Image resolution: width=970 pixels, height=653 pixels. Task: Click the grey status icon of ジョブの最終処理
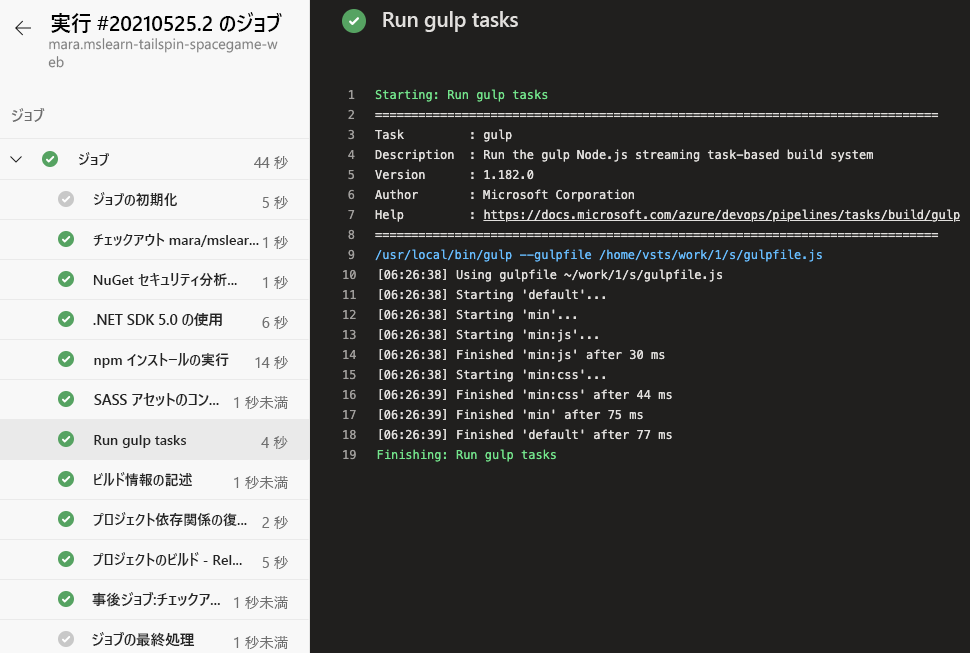[x=66, y=639]
